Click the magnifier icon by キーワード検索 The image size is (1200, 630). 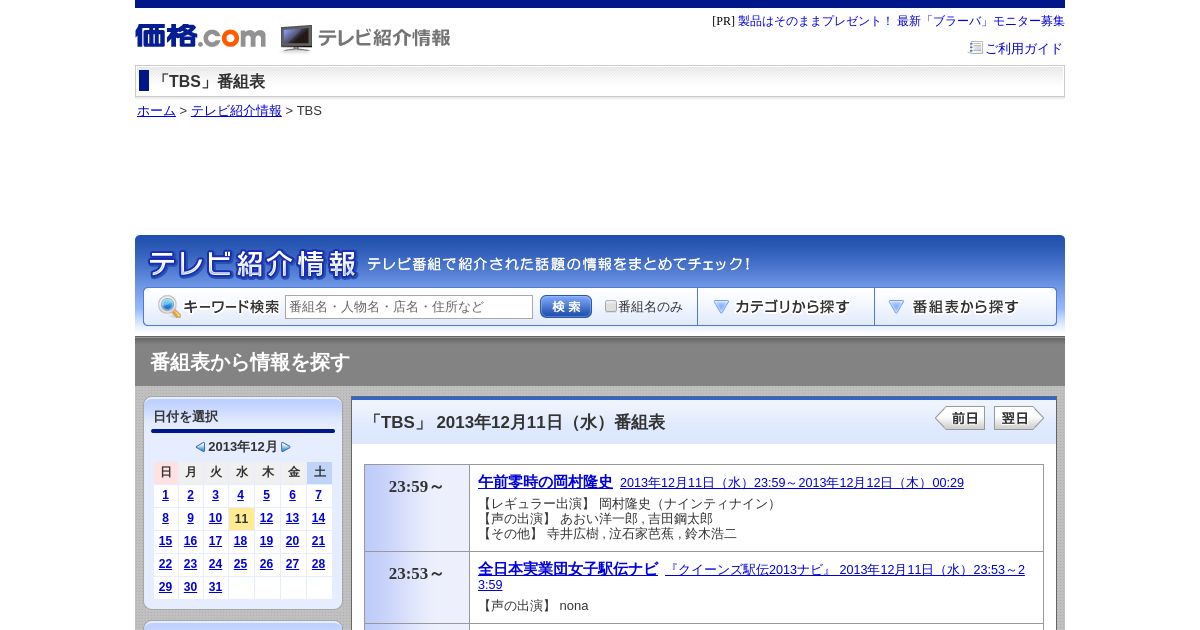(x=169, y=307)
